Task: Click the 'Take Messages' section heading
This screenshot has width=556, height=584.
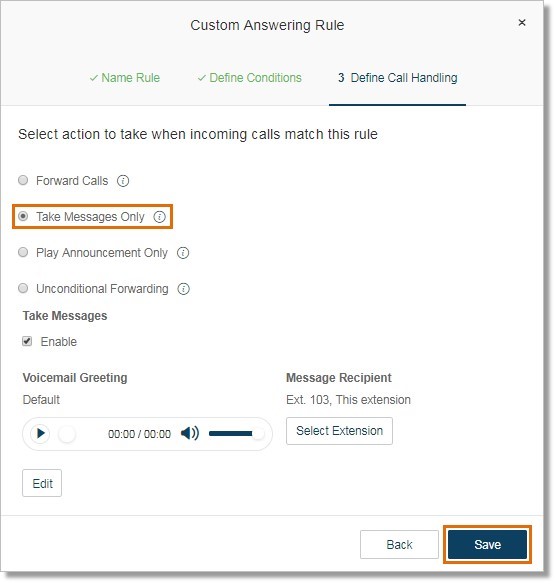Action: coord(65,316)
